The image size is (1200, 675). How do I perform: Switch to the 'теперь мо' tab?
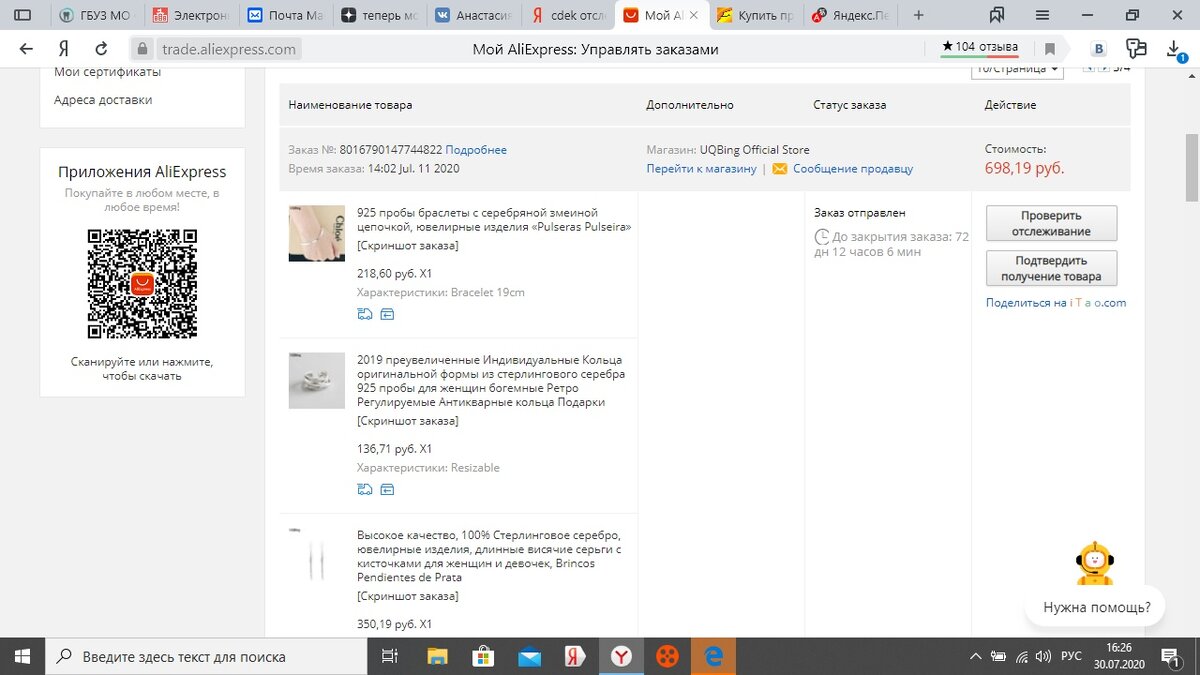coord(378,15)
